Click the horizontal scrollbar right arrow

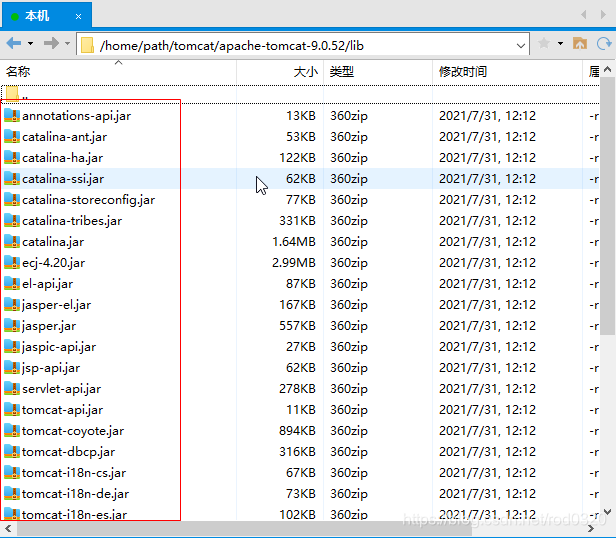click(590, 529)
